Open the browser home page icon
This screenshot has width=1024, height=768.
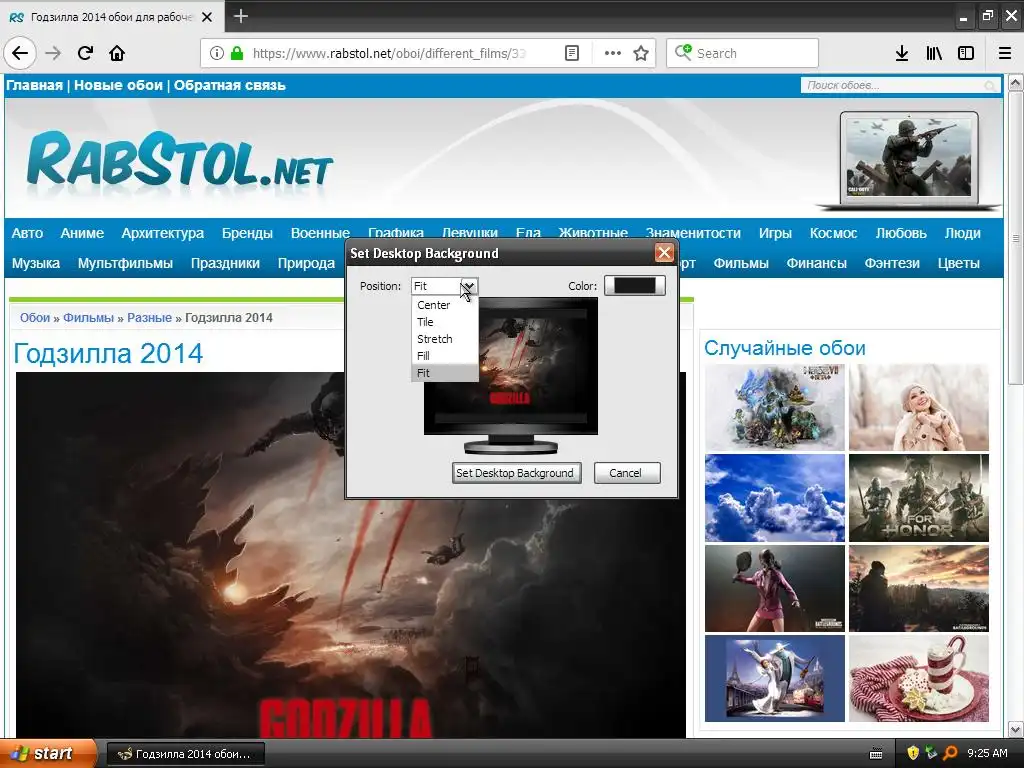tap(117, 53)
